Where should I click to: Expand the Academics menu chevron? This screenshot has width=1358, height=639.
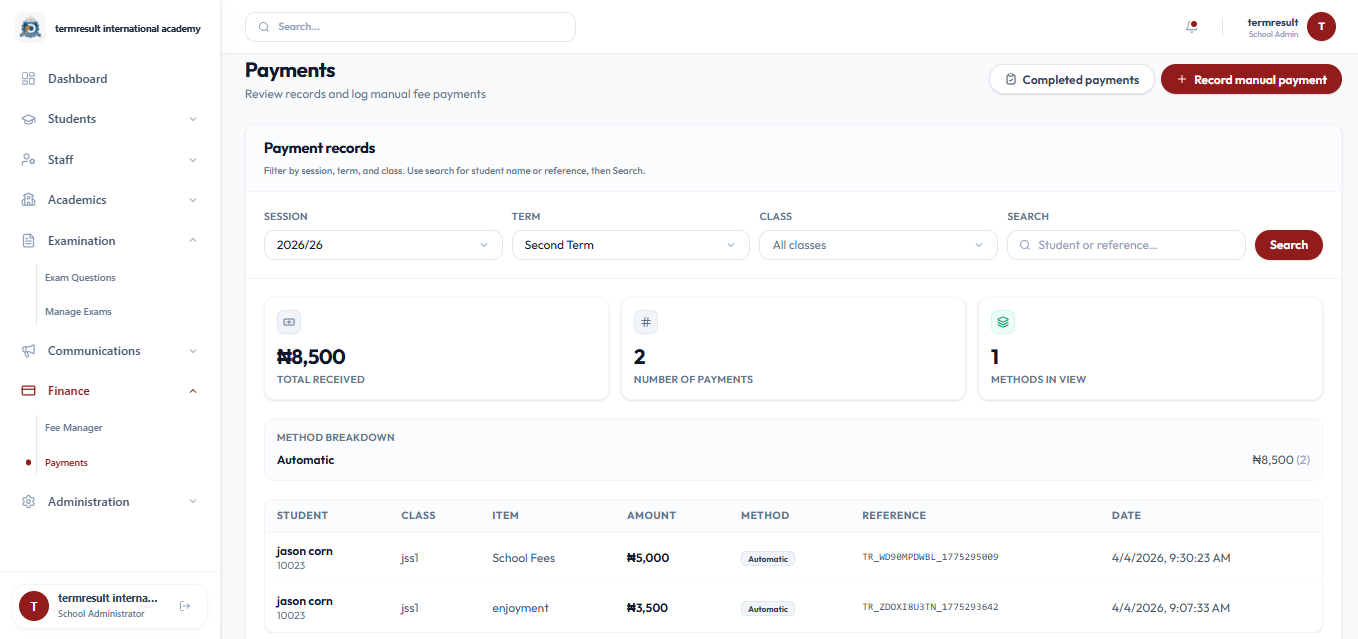click(x=193, y=200)
